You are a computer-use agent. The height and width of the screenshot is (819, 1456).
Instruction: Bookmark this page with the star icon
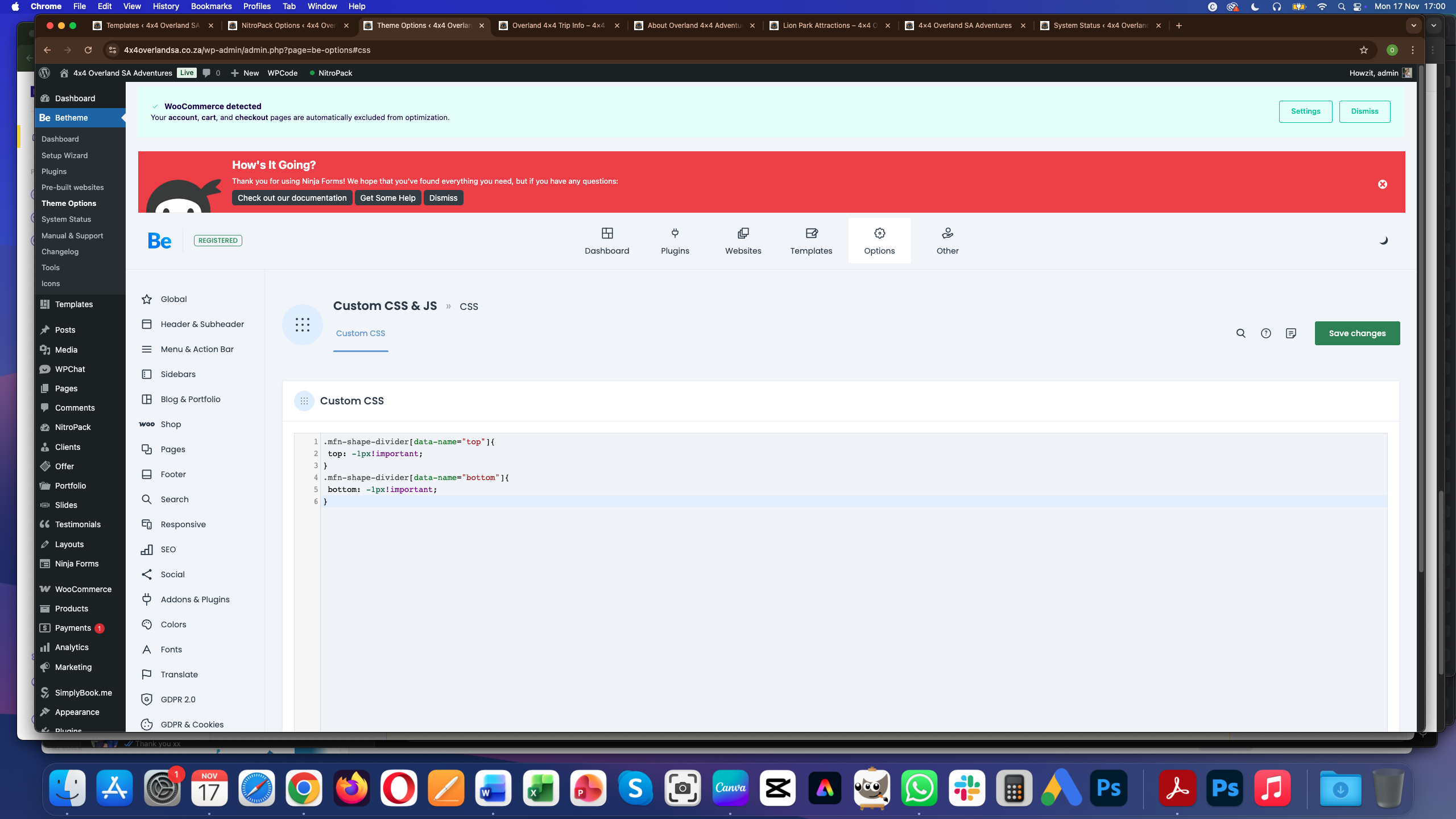[1363, 50]
